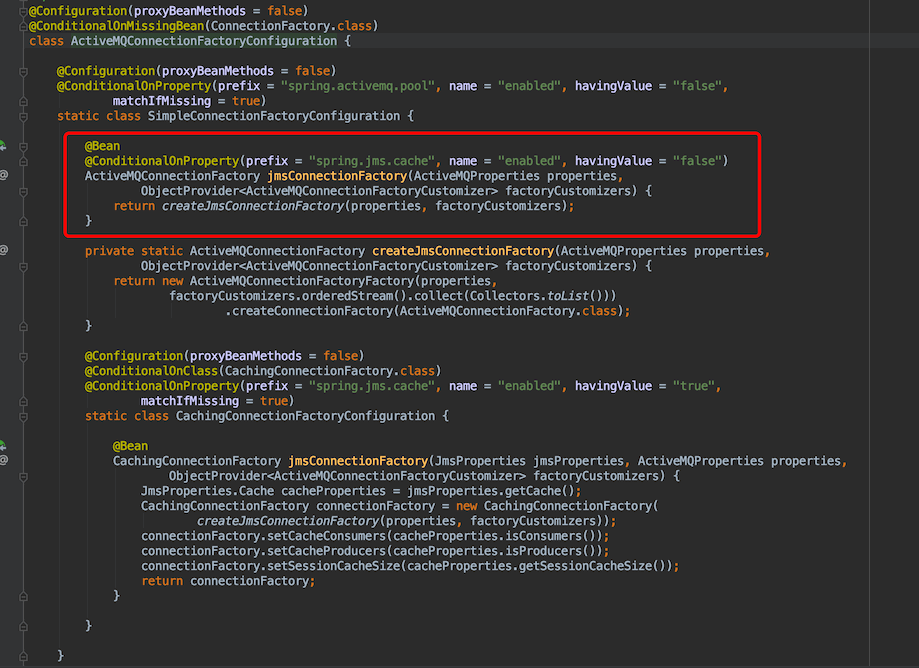Click the Spring bean gutter icon beside the first @Bean

pos(3,146)
